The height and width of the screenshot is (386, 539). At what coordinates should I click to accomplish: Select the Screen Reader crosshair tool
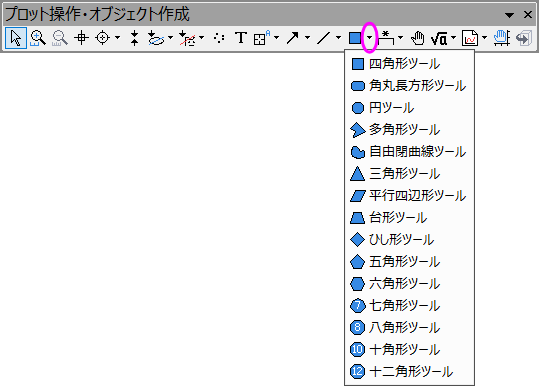(x=81, y=38)
